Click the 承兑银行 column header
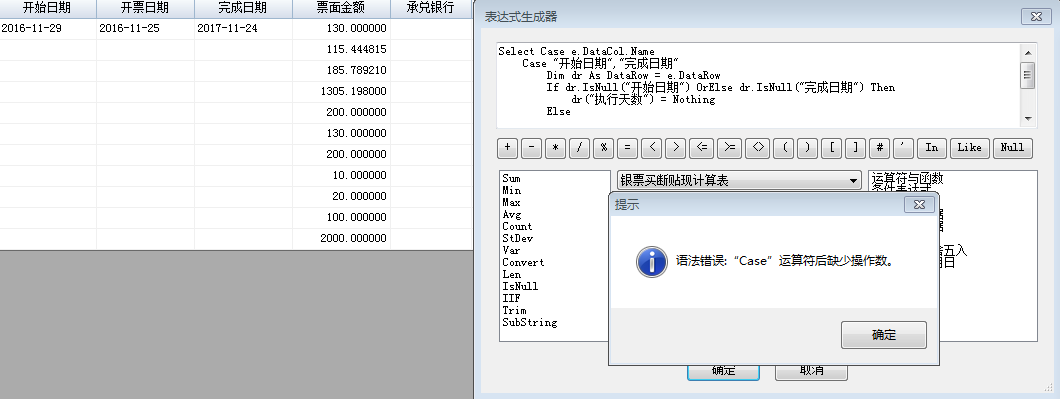 [x=431, y=8]
